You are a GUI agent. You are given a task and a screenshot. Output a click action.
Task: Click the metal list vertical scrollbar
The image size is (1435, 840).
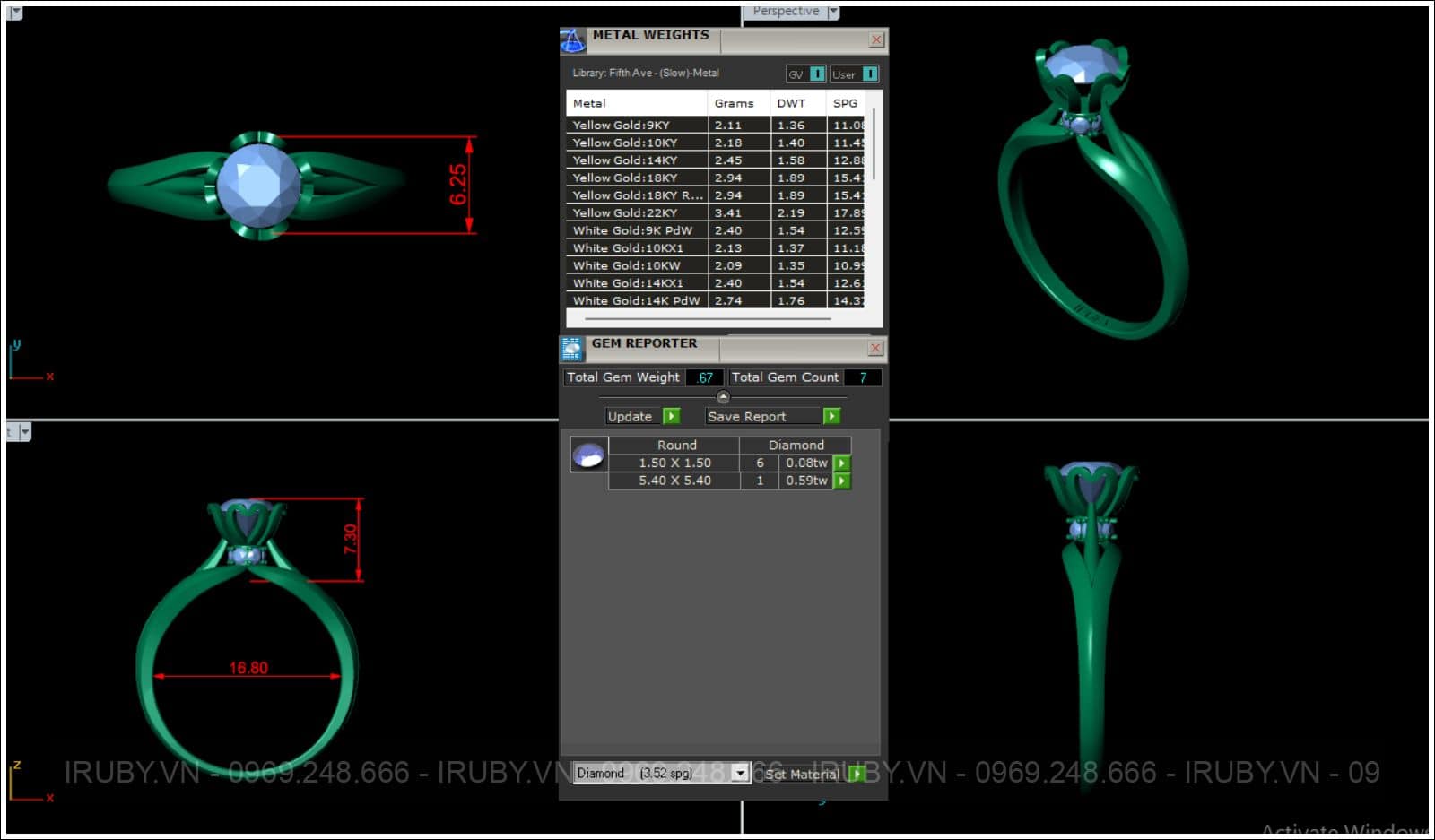coord(874,143)
